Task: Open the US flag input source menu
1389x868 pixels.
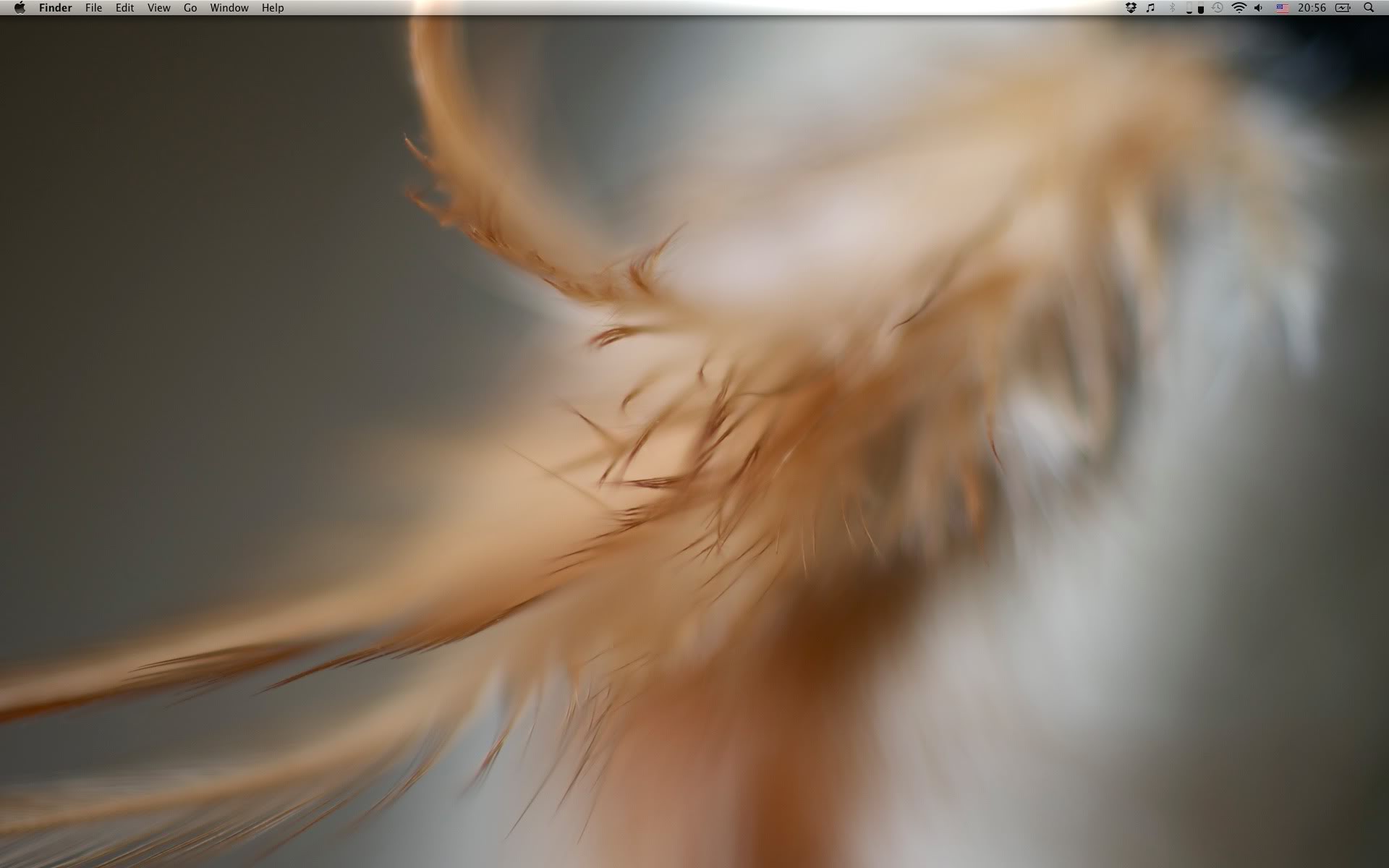Action: tap(1282, 8)
